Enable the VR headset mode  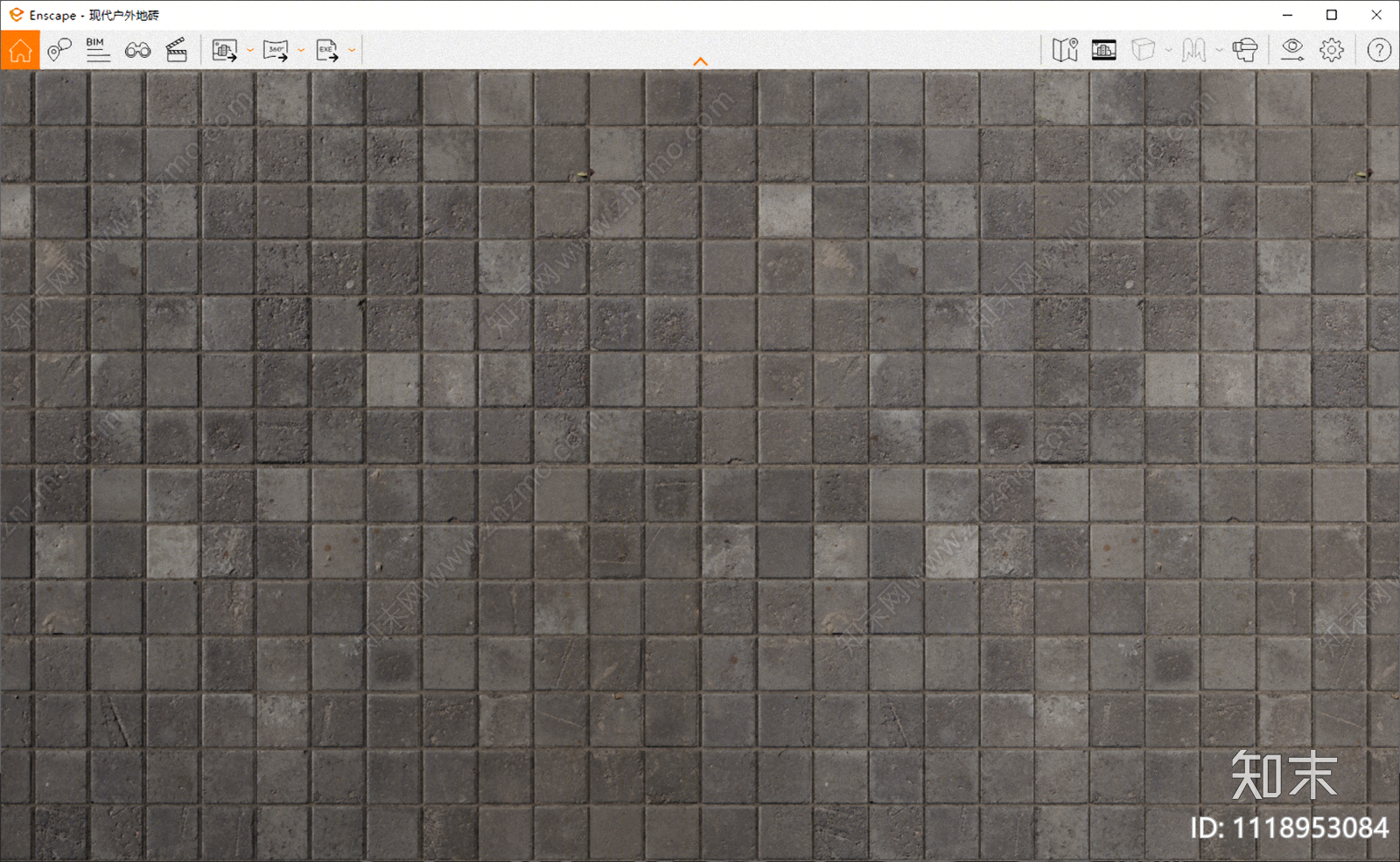pos(1245,50)
